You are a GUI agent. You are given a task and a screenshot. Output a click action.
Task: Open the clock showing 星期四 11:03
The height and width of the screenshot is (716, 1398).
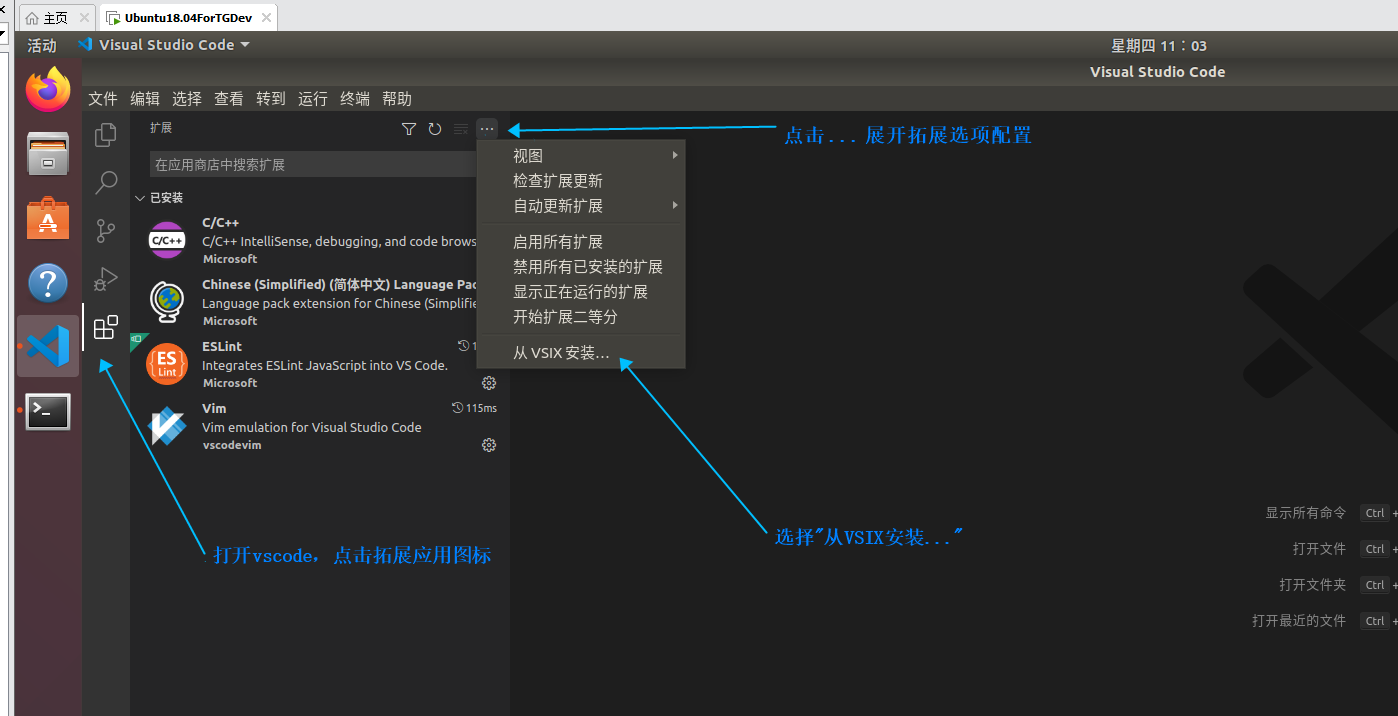click(1158, 45)
